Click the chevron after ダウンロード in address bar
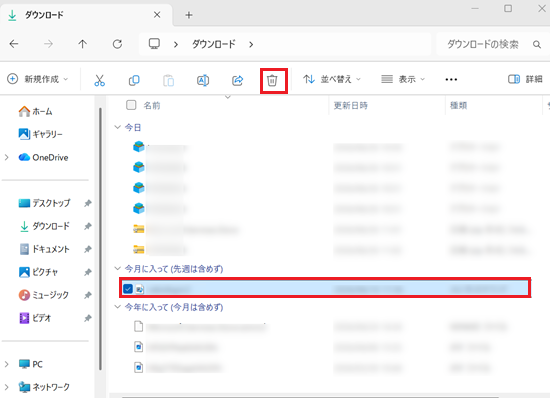Screen dimensions: 550x398 (251, 45)
